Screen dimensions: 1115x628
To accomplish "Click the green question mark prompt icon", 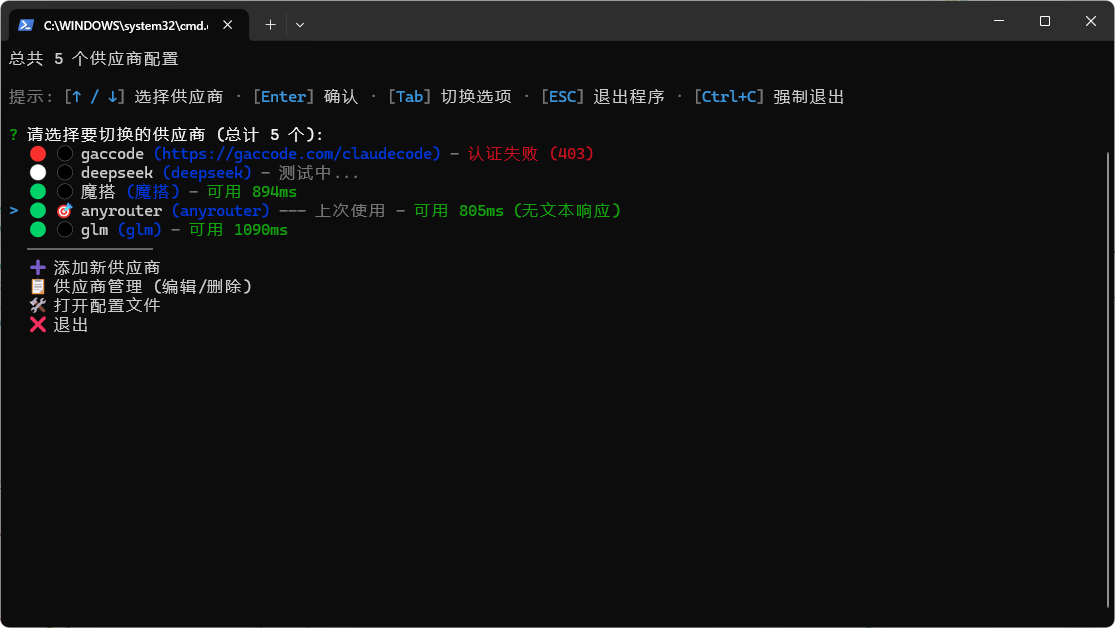I will tap(14, 134).
